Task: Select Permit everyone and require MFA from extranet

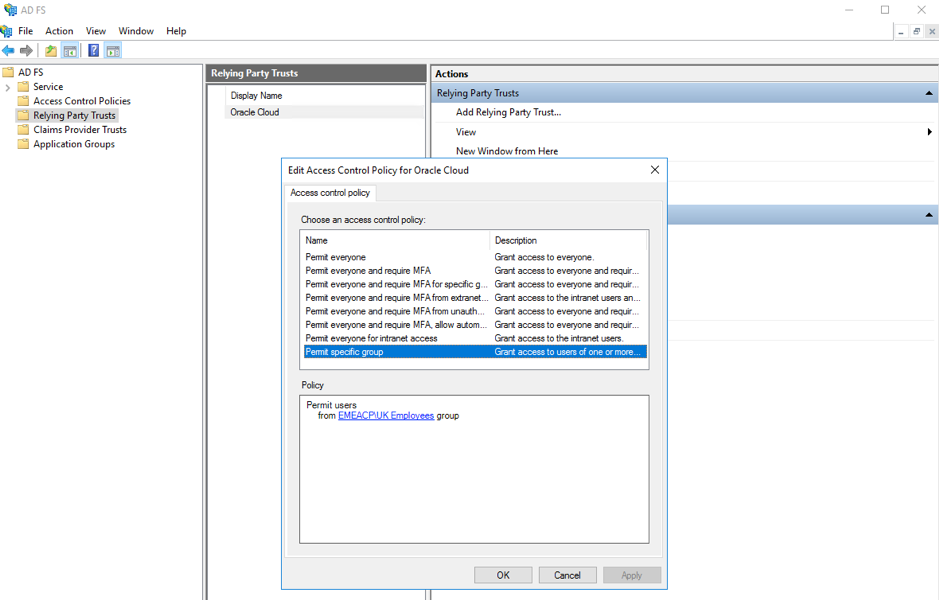Action: tap(474, 298)
